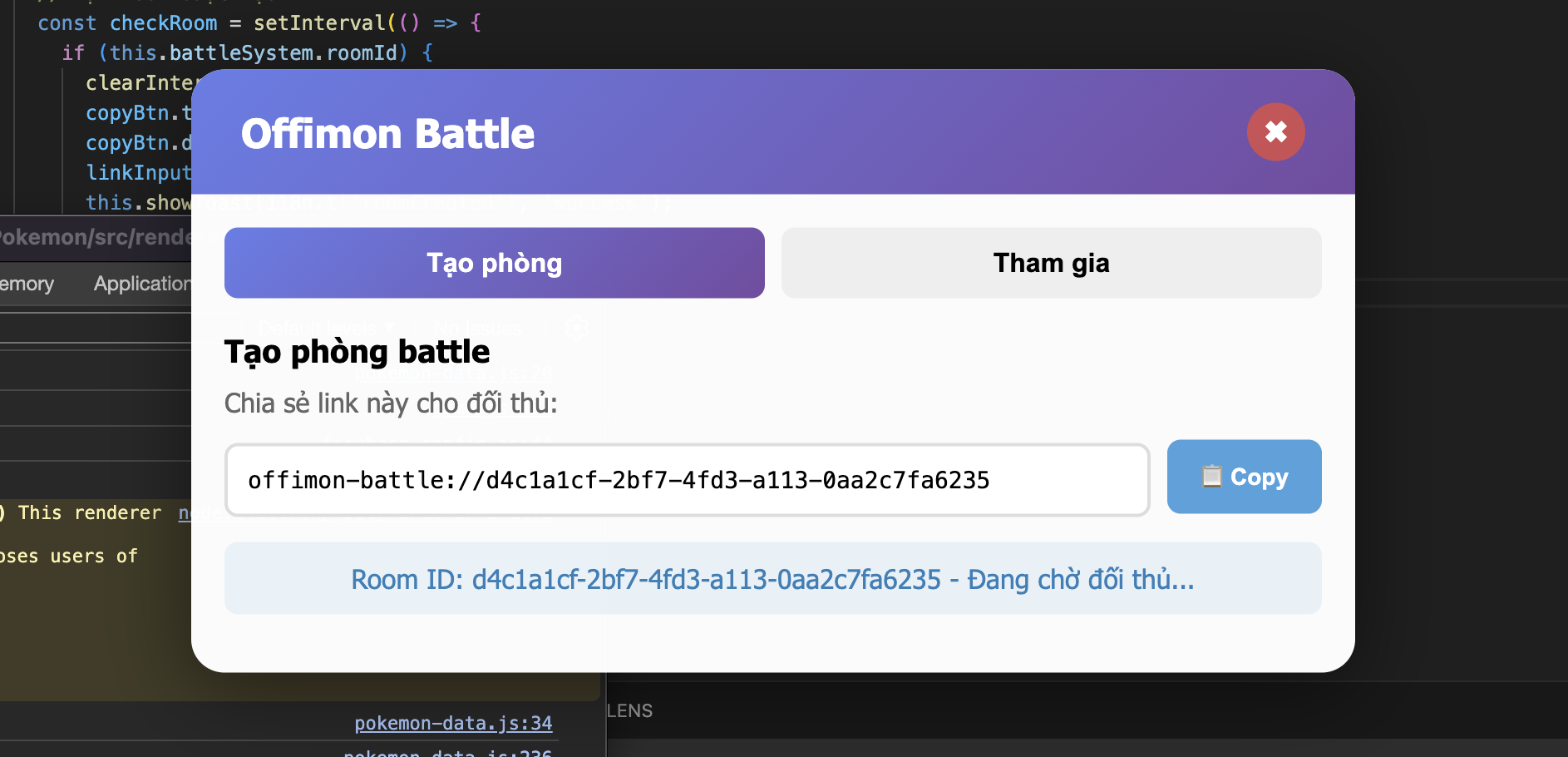The width and height of the screenshot is (1568, 757).
Task: Switch to the Tạo phòng tab
Action: point(494,263)
